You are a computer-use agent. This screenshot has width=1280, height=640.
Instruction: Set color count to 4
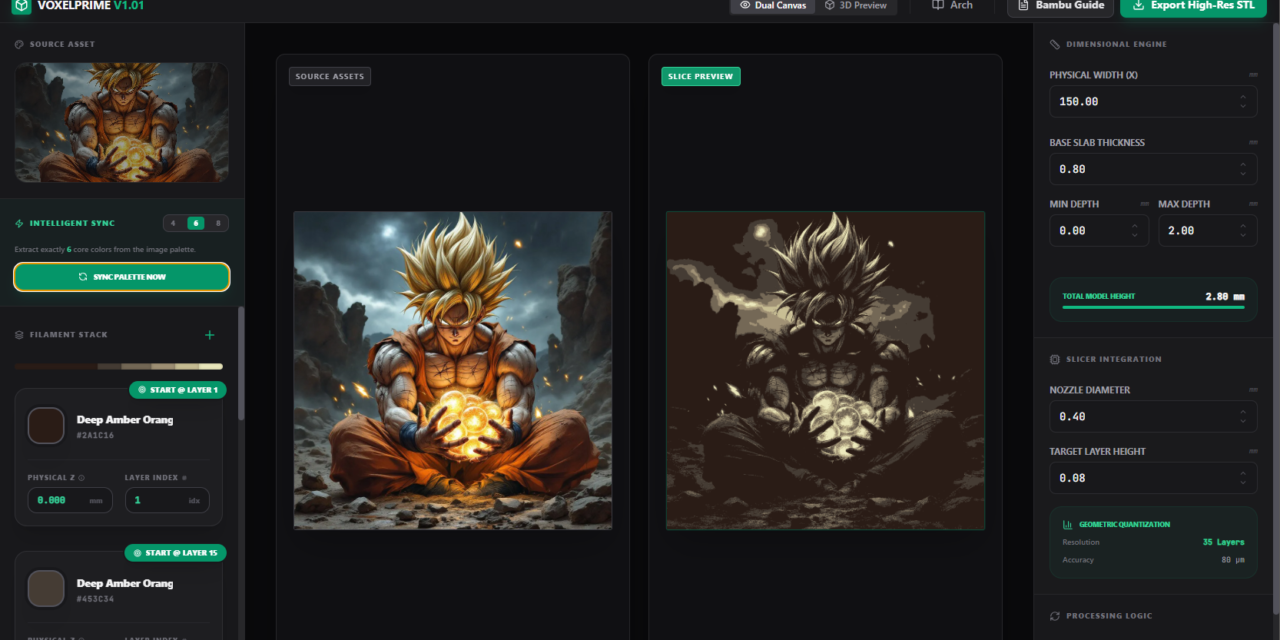(173, 223)
